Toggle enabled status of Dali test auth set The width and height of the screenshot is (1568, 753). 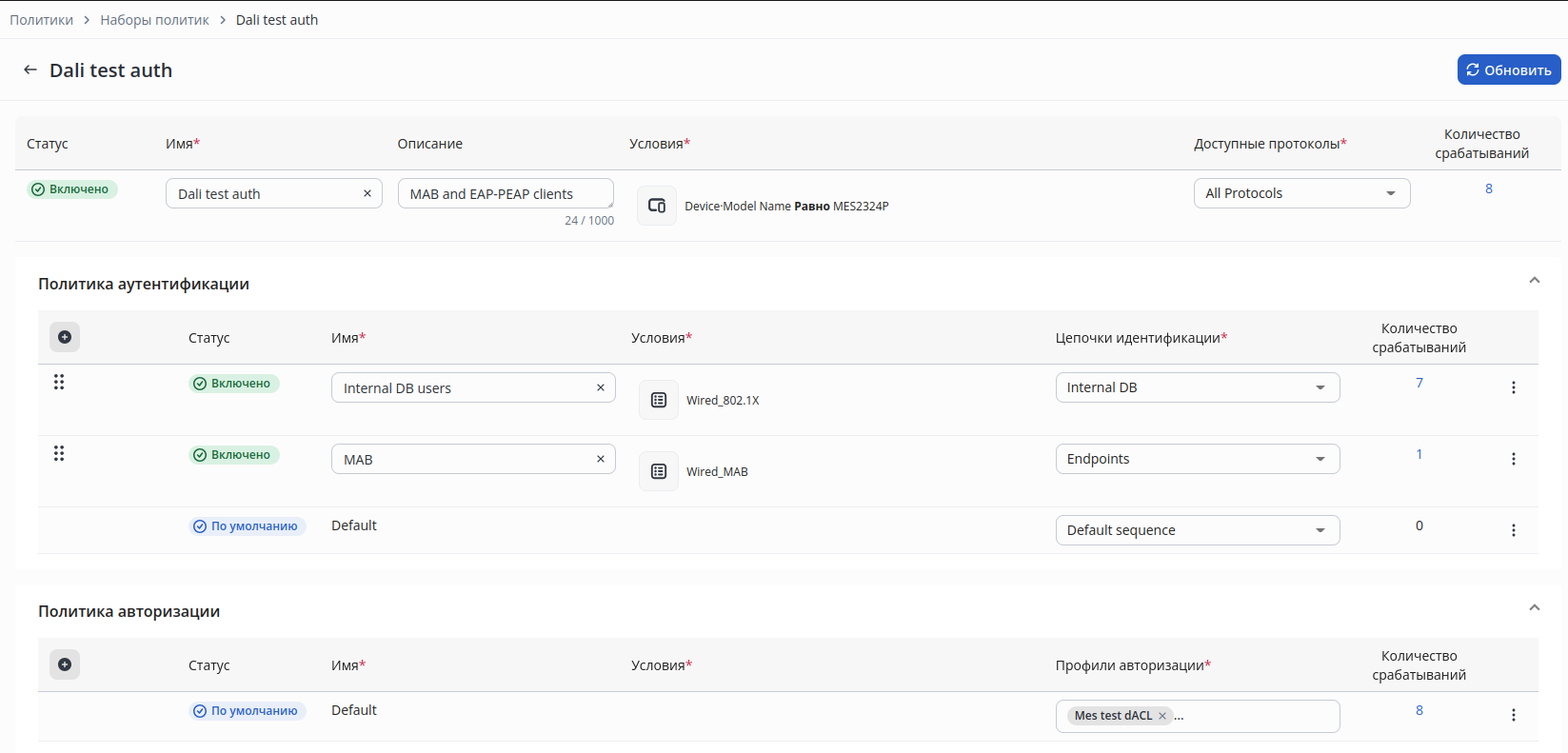(x=72, y=189)
